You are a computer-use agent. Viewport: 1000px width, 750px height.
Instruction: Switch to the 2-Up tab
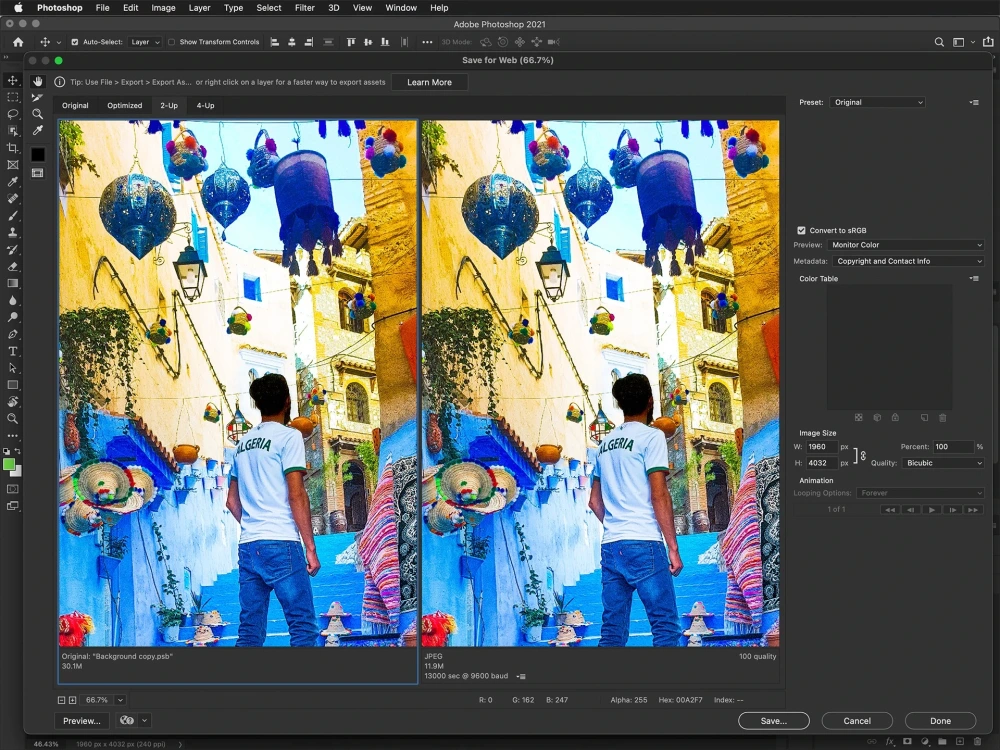point(169,106)
